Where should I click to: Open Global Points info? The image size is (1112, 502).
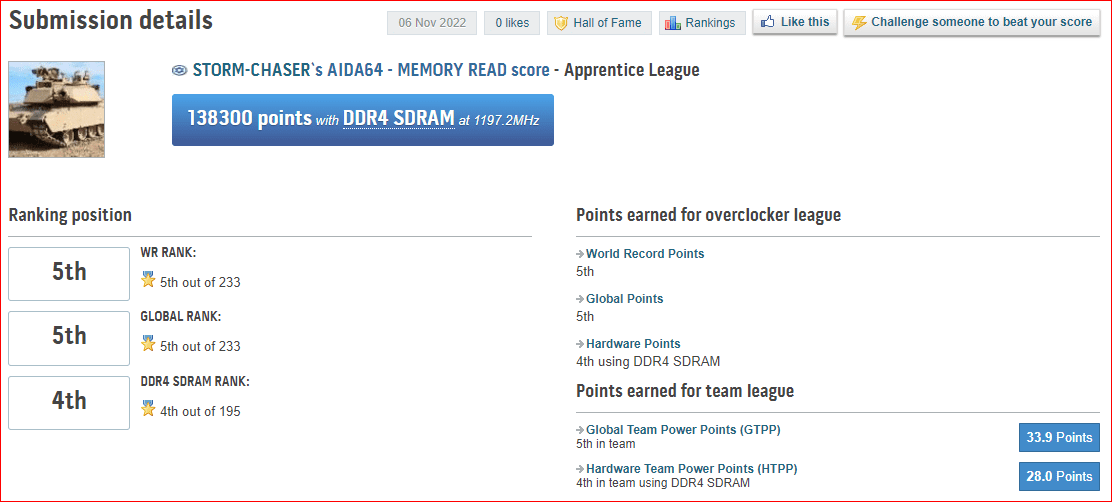tap(624, 299)
